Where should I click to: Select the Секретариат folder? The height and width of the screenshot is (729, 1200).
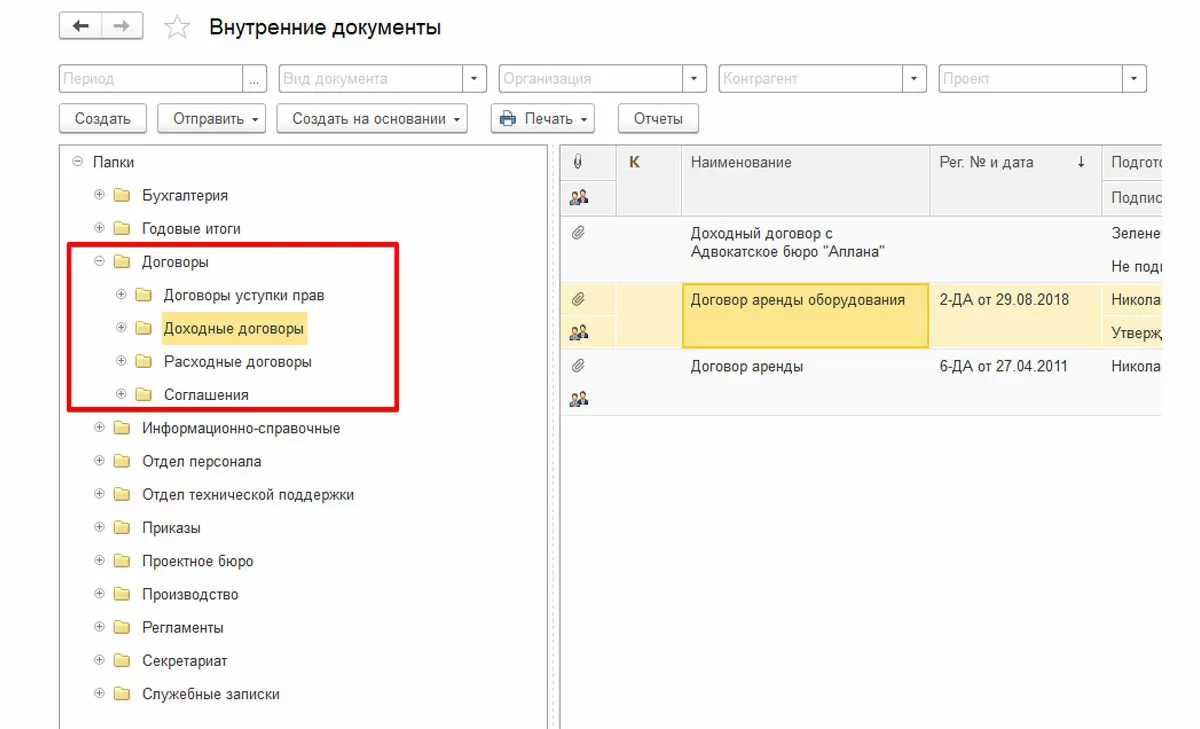coord(184,661)
